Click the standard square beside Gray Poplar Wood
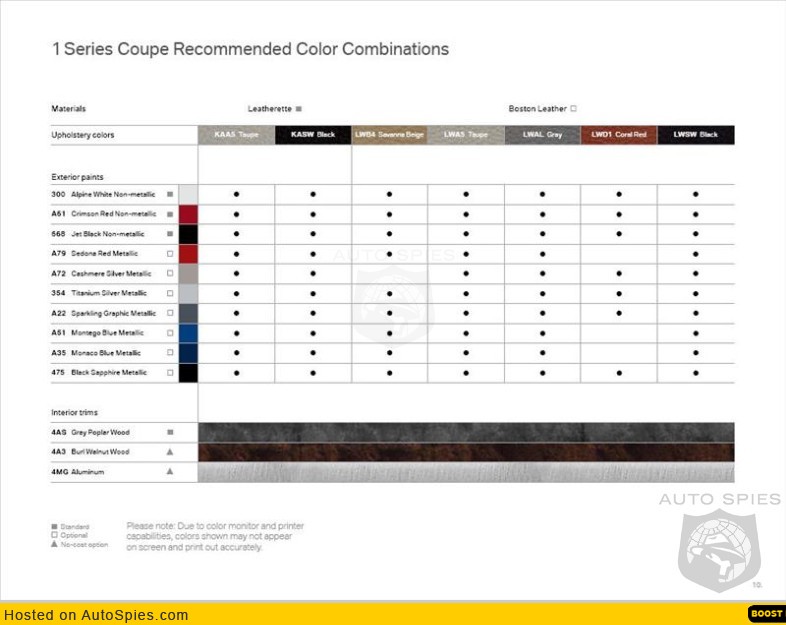The image size is (786, 625). click(x=170, y=432)
